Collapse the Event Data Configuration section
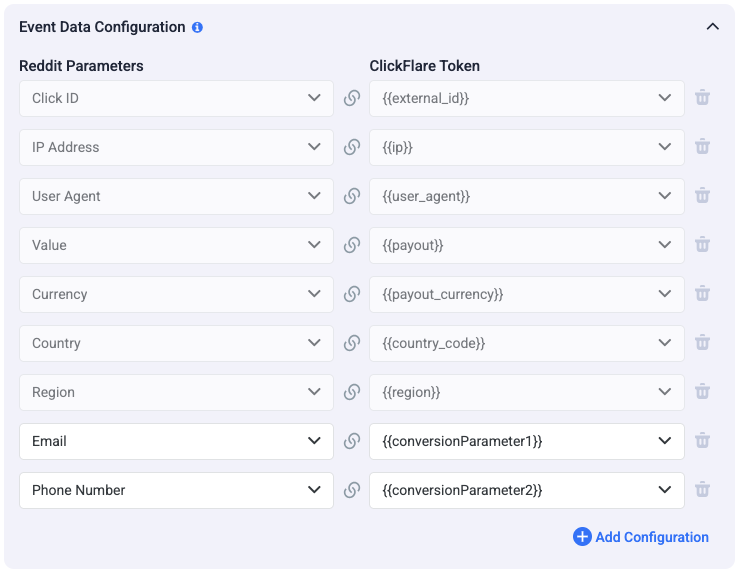The image size is (740, 572). 712,27
